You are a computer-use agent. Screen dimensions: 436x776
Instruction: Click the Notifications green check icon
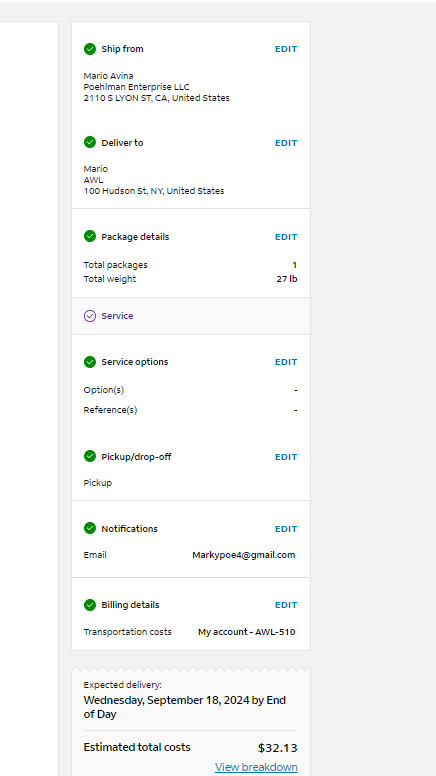90,529
